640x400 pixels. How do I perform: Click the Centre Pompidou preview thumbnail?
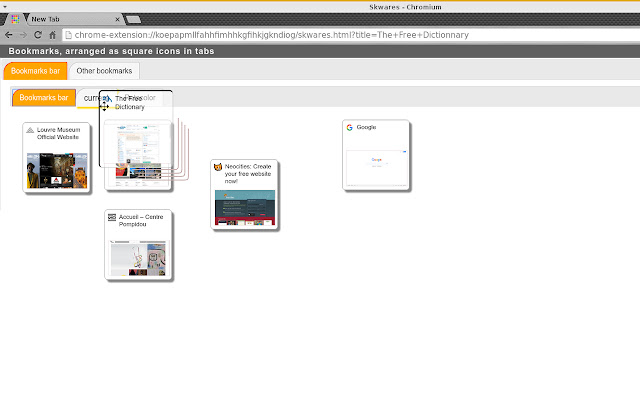coord(138,258)
